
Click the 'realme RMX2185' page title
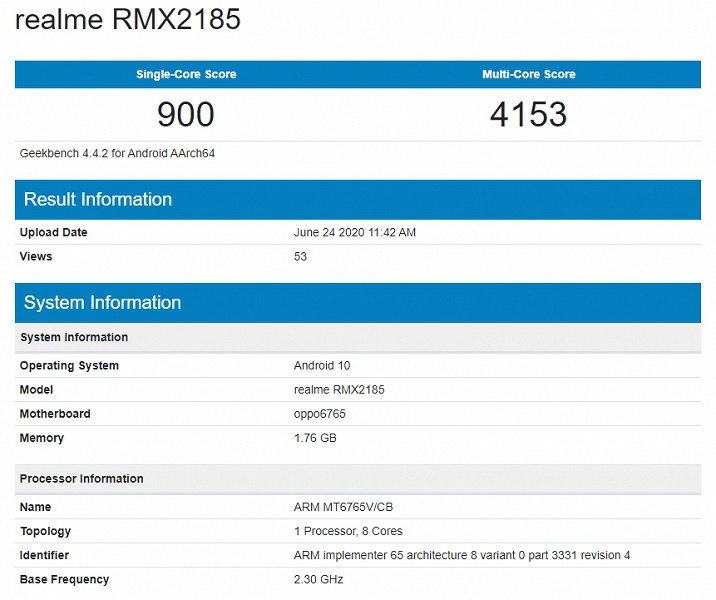[x=128, y=19]
